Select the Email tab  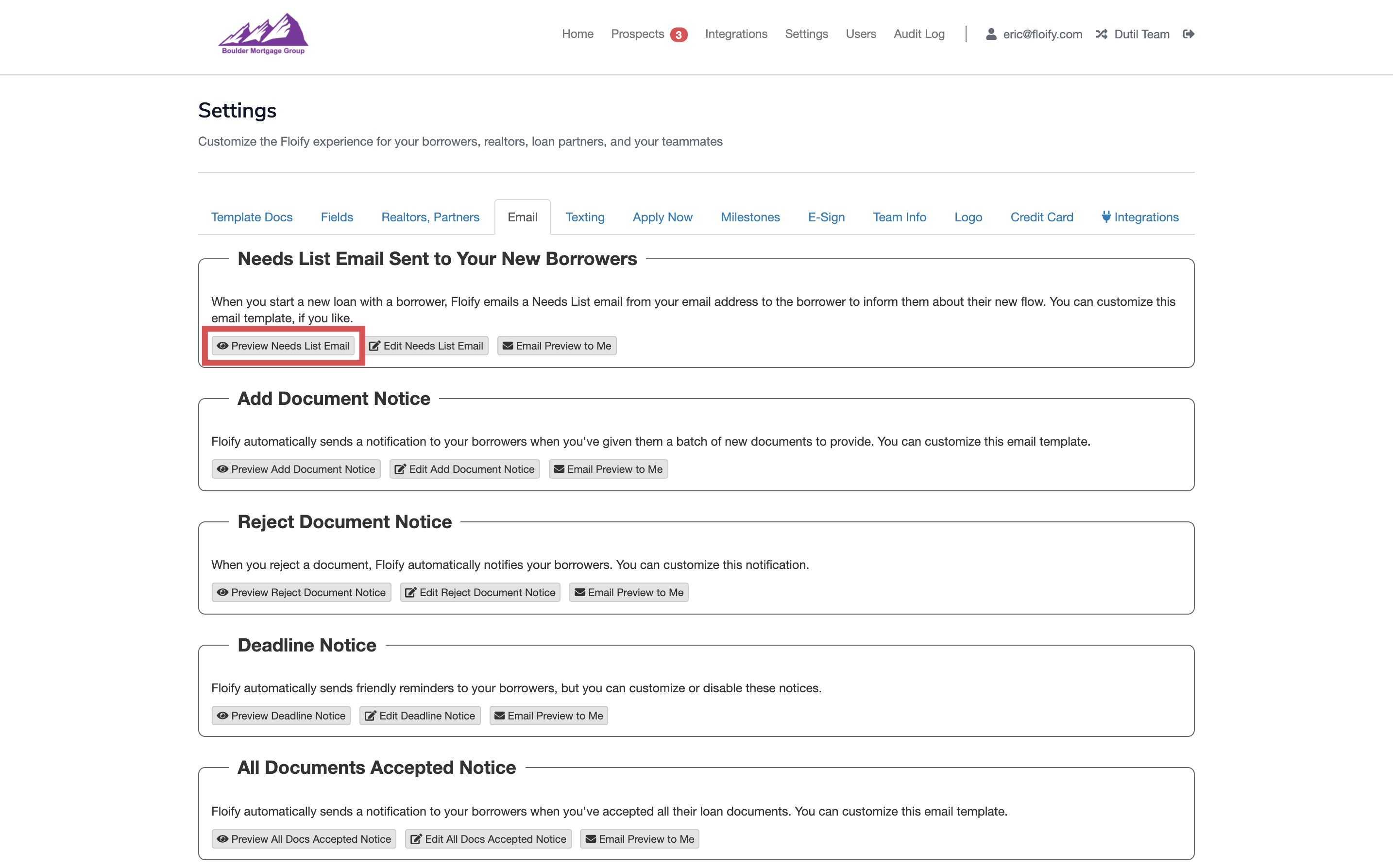tap(522, 217)
